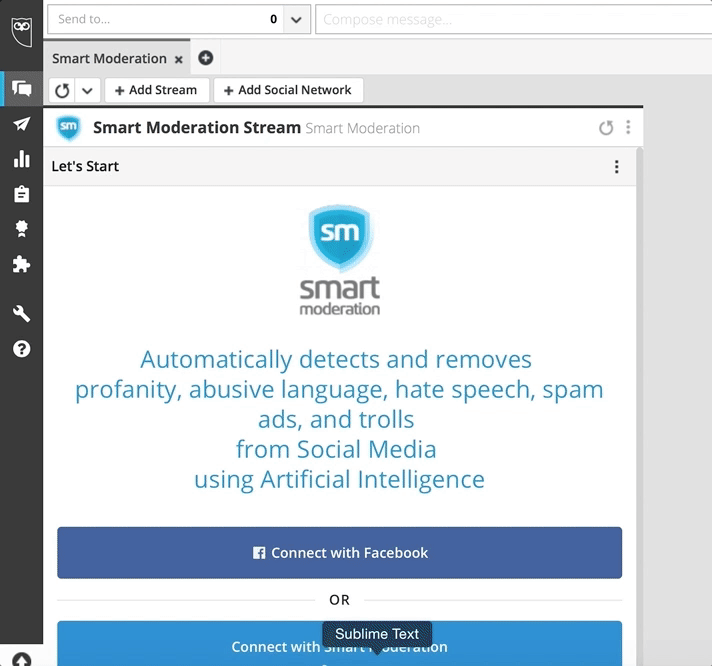Click the Smart Moderation Stream title

[x=197, y=128]
